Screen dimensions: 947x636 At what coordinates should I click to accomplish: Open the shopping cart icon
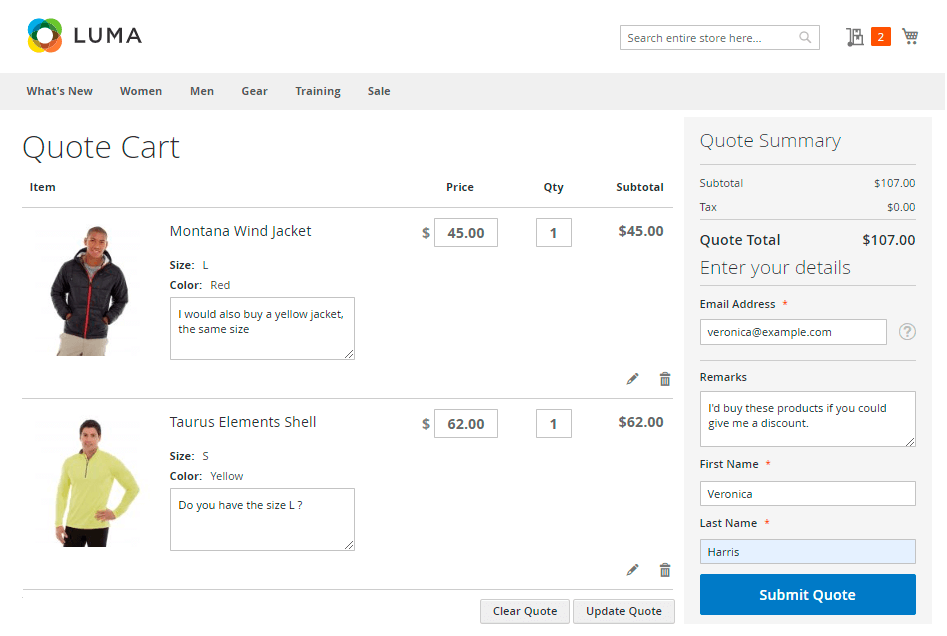(x=909, y=37)
